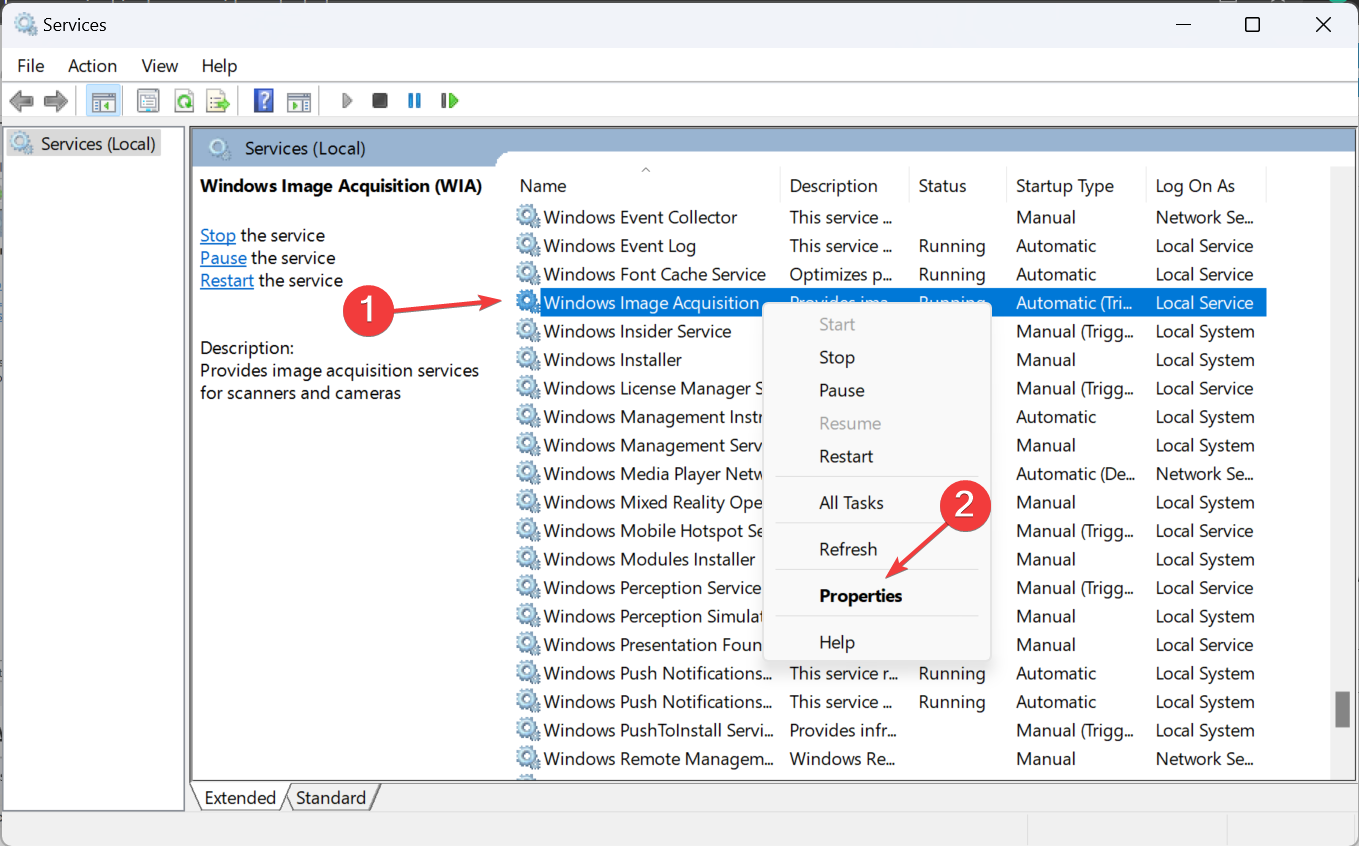Click the Properties toolbar icon

coord(148,100)
